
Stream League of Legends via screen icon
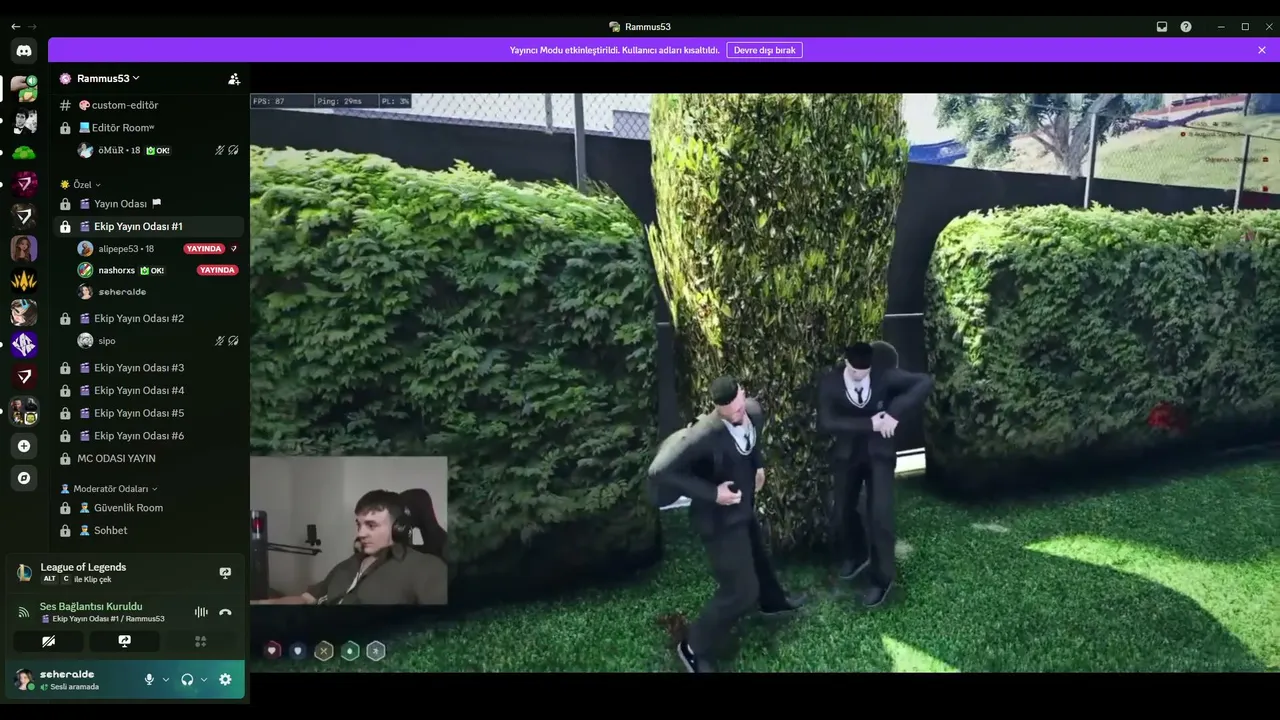tap(225, 573)
